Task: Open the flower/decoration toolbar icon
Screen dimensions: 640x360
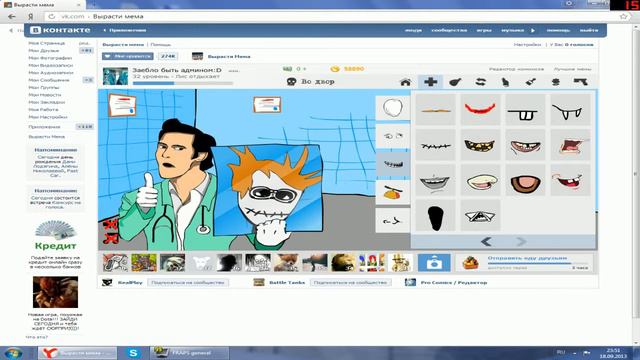Action: 556,82
